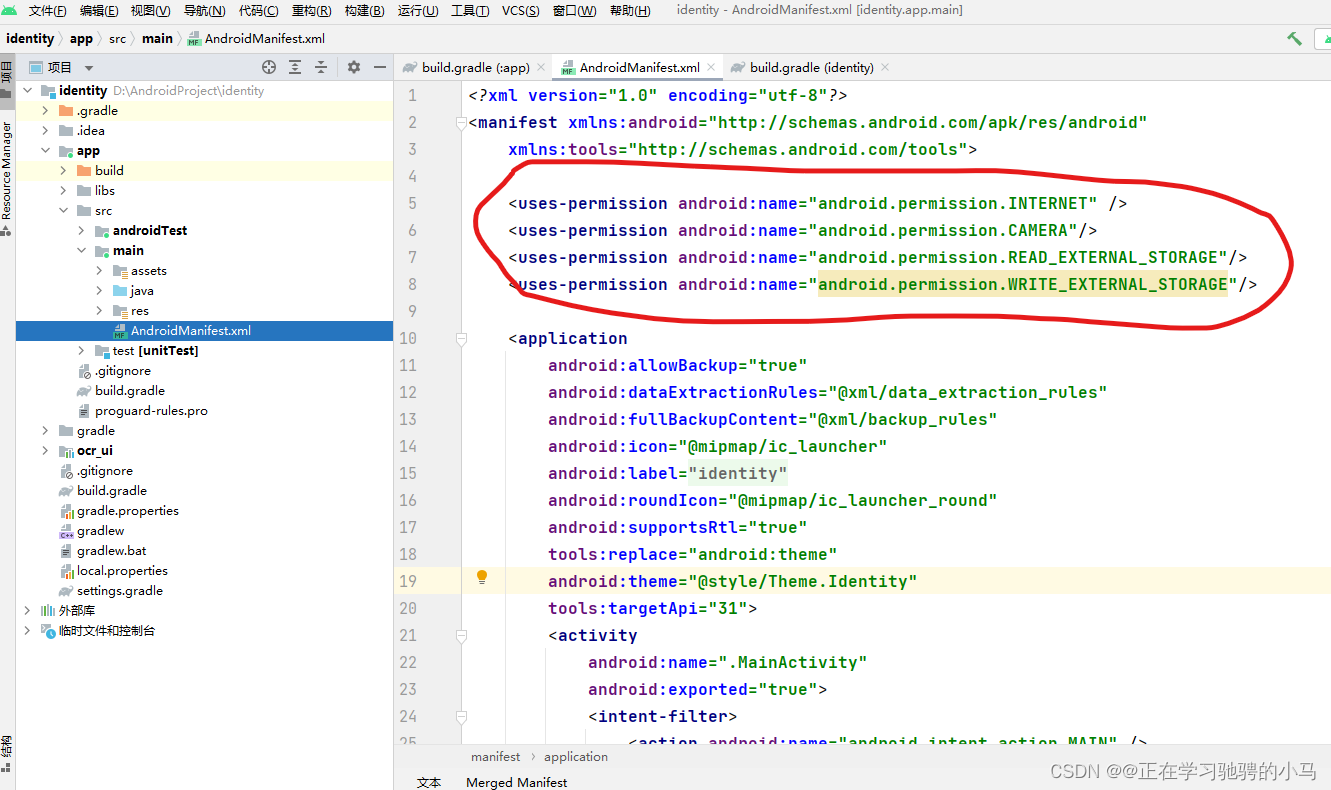1331x790 pixels.
Task: Expand the androidTest folder
Action: coord(81,231)
